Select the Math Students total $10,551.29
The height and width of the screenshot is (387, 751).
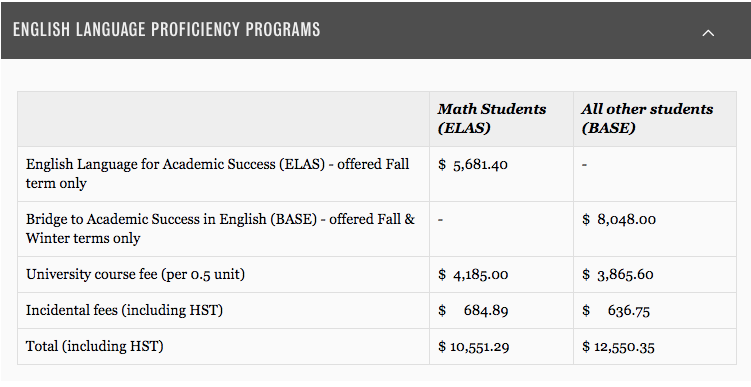point(473,347)
